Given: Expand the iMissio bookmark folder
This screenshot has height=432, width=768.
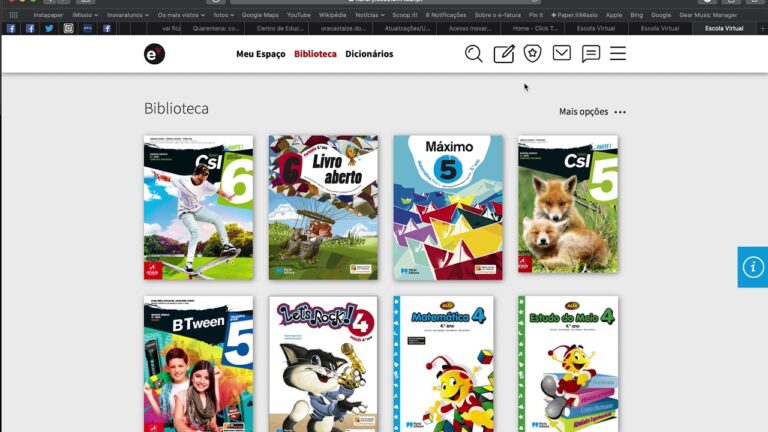Looking at the screenshot, I should pos(85,15).
